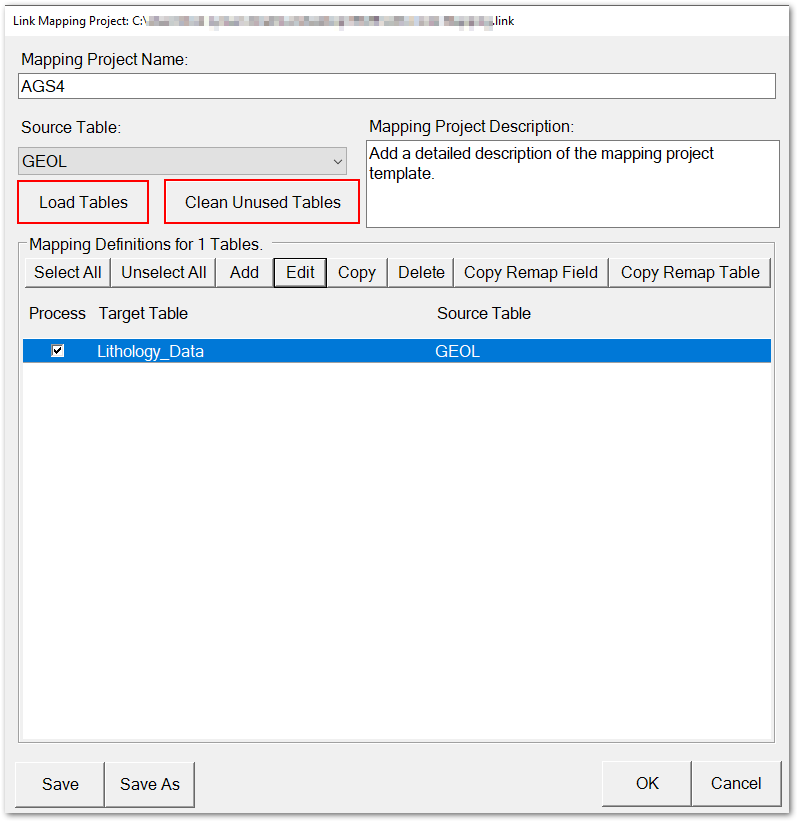Click the Process column header
Image resolution: width=798 pixels, height=822 pixels.
click(57, 313)
